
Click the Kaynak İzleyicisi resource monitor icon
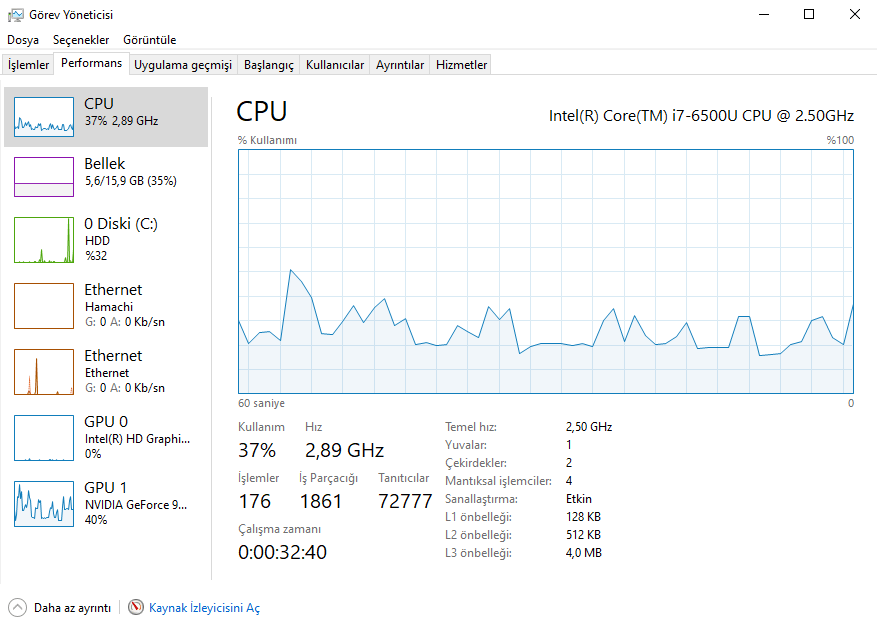pyautogui.click(x=136, y=607)
